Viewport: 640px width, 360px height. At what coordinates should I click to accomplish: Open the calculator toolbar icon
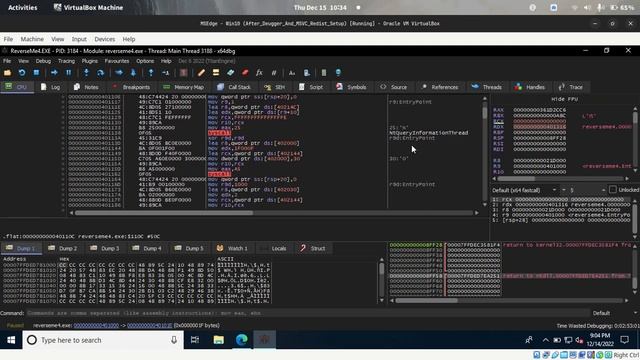(x=324, y=73)
